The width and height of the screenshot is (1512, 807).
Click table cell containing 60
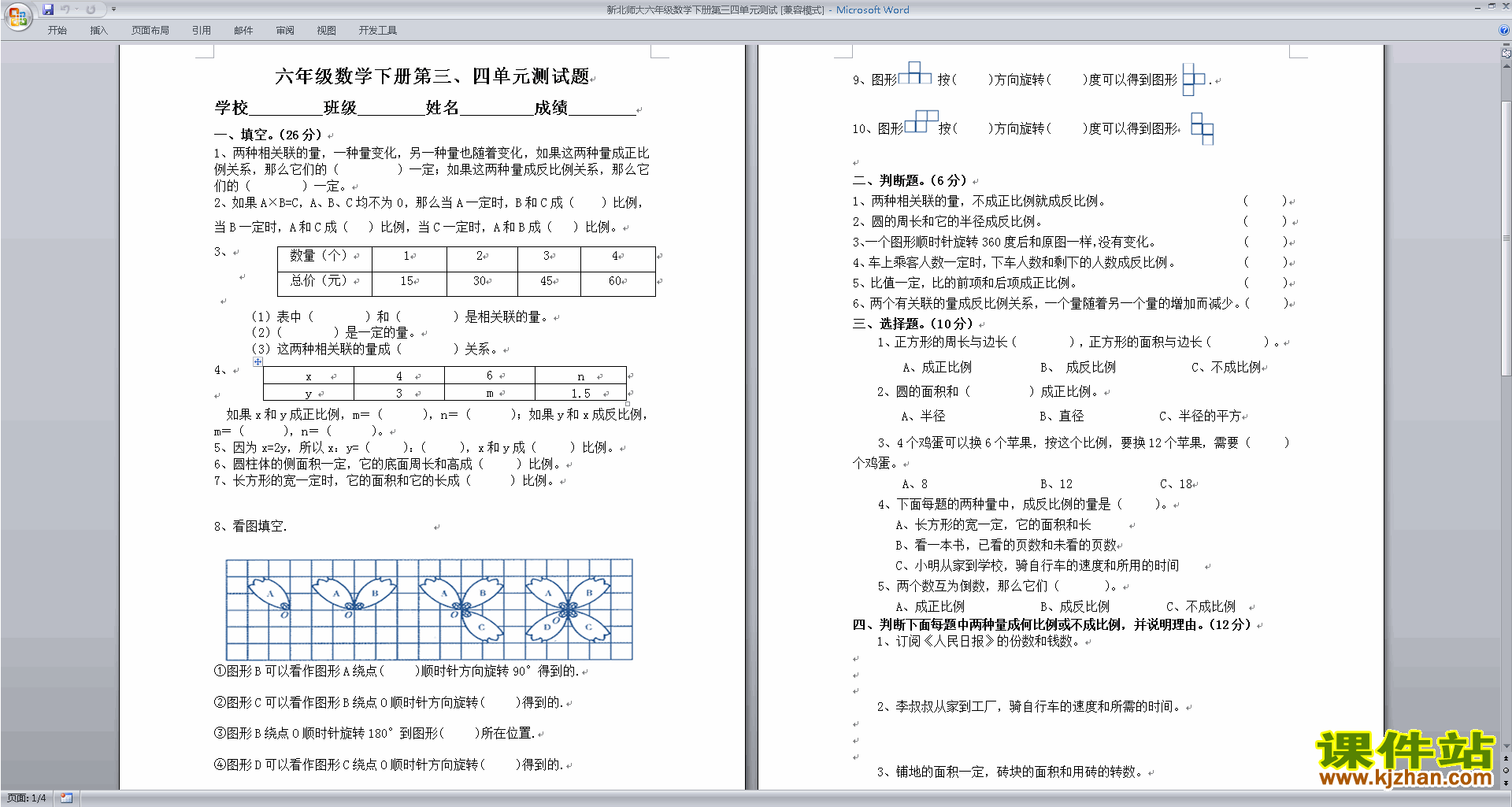[617, 283]
